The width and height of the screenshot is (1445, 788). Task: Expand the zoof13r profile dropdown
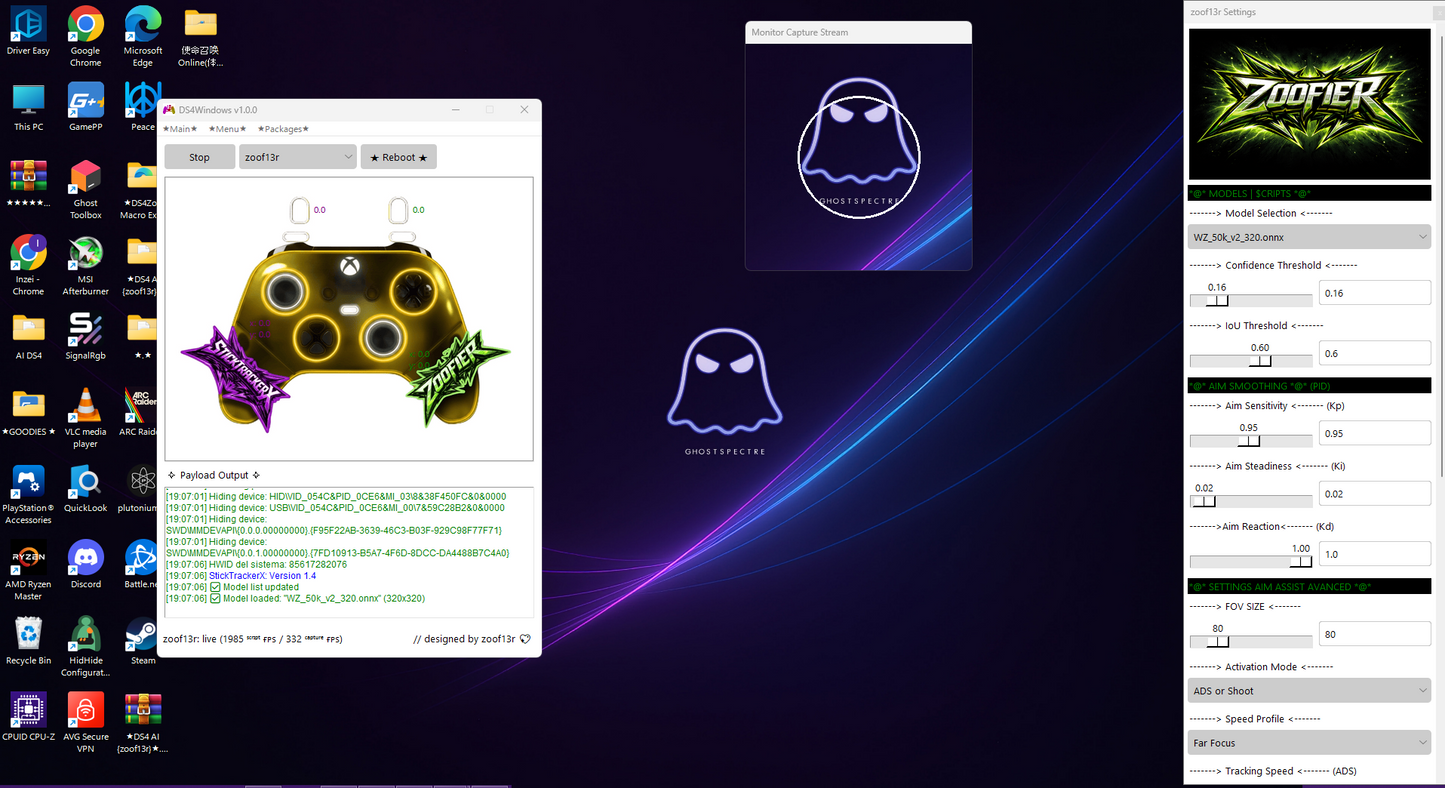coord(297,157)
